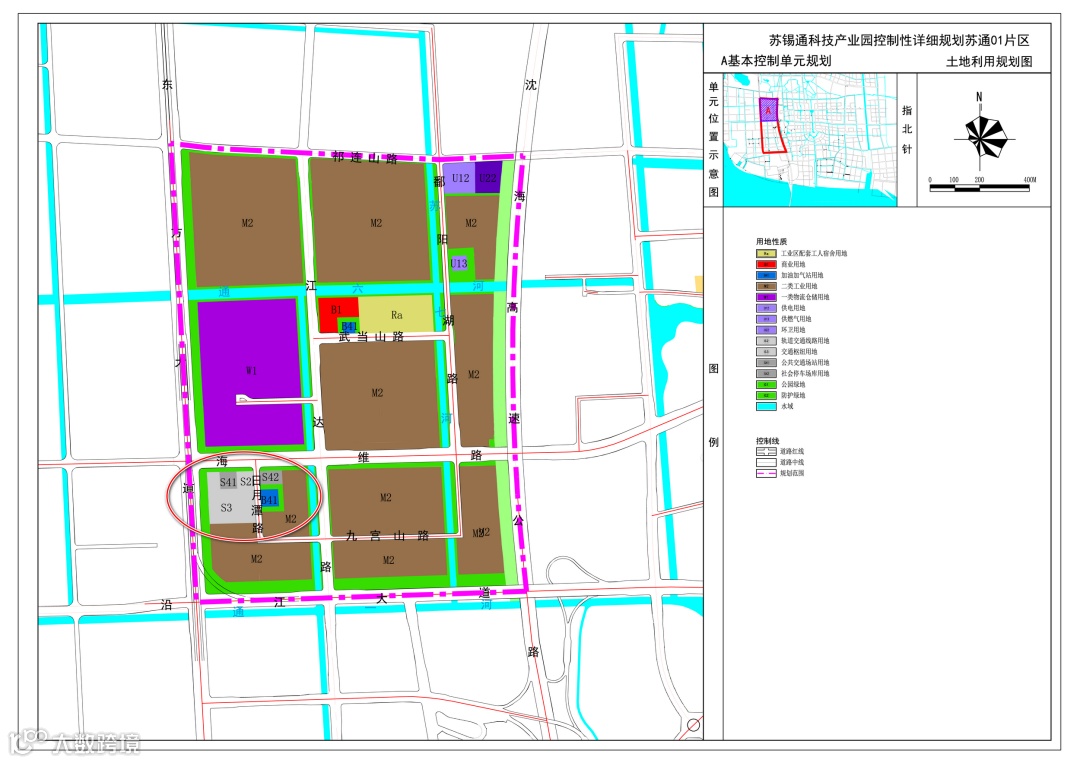Select the 轨道交通线路用地 legend swatch
Viewport: 1080px width, 763px height.
[x=766, y=341]
